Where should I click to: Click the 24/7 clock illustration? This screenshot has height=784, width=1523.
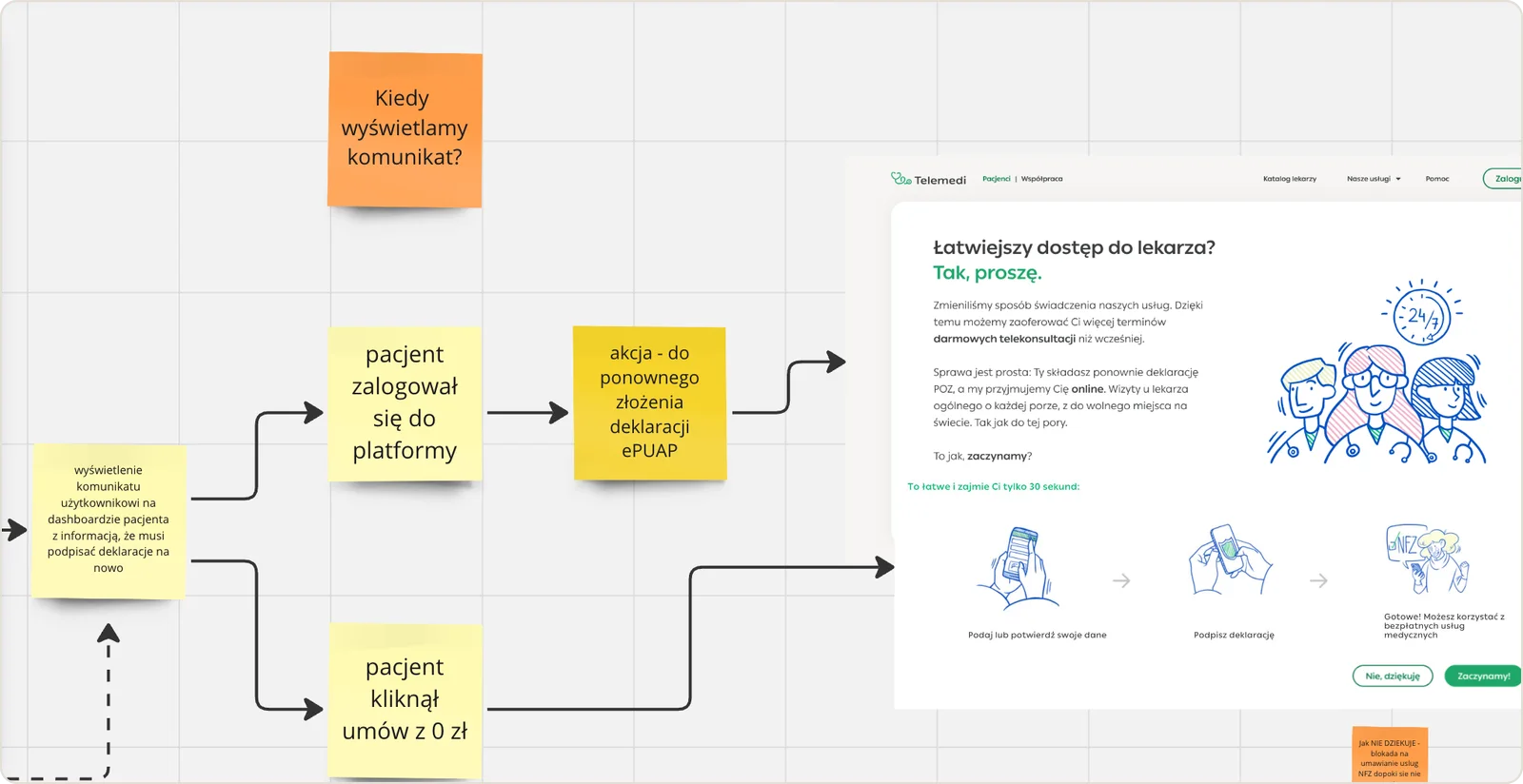[1421, 313]
